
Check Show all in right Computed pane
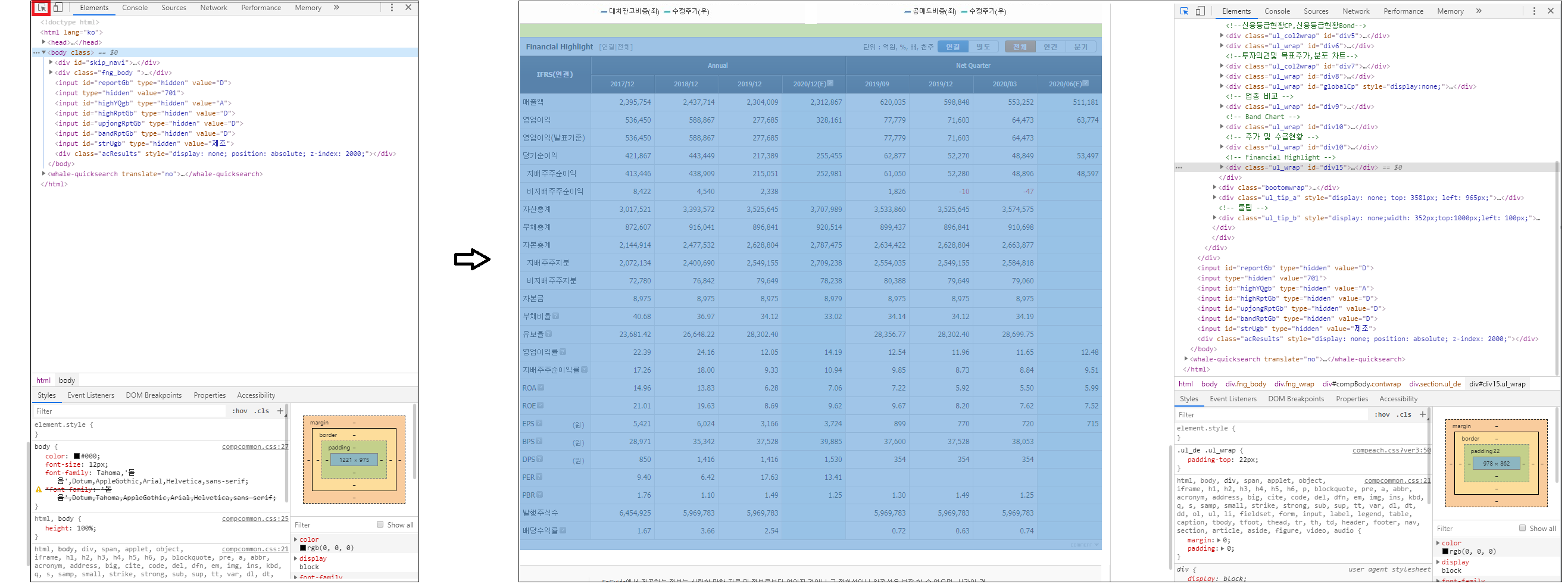click(1522, 528)
